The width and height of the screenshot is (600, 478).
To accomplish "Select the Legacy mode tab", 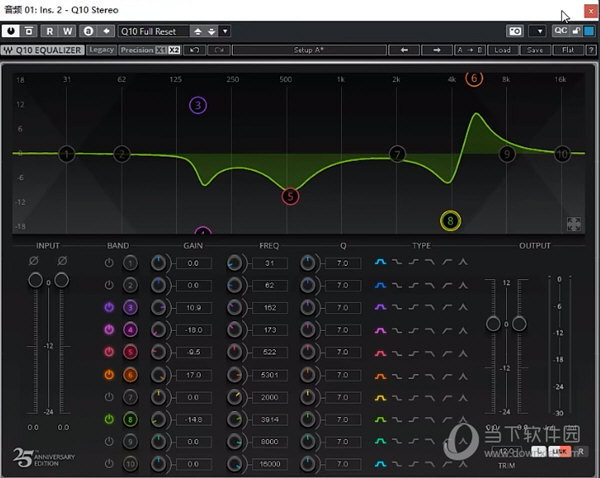I will click(101, 50).
